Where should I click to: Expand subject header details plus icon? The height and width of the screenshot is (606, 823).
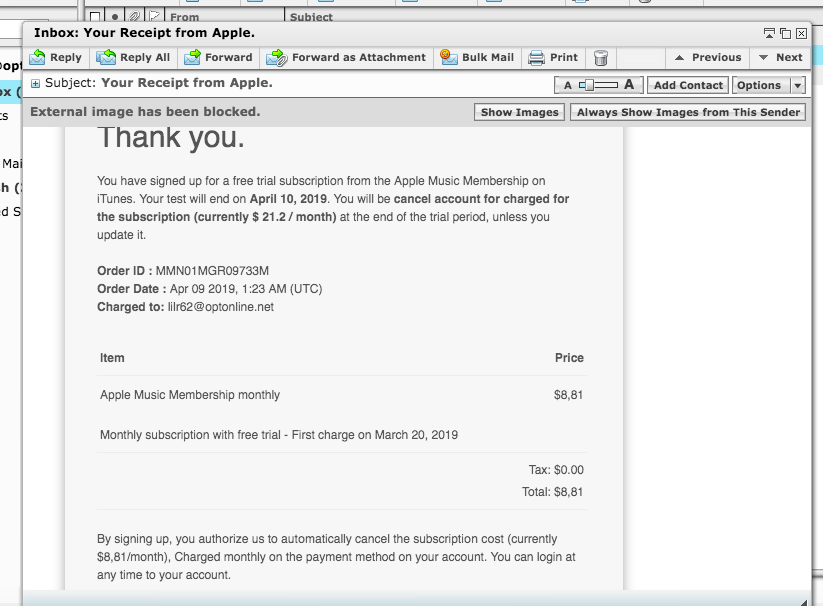click(x=35, y=83)
